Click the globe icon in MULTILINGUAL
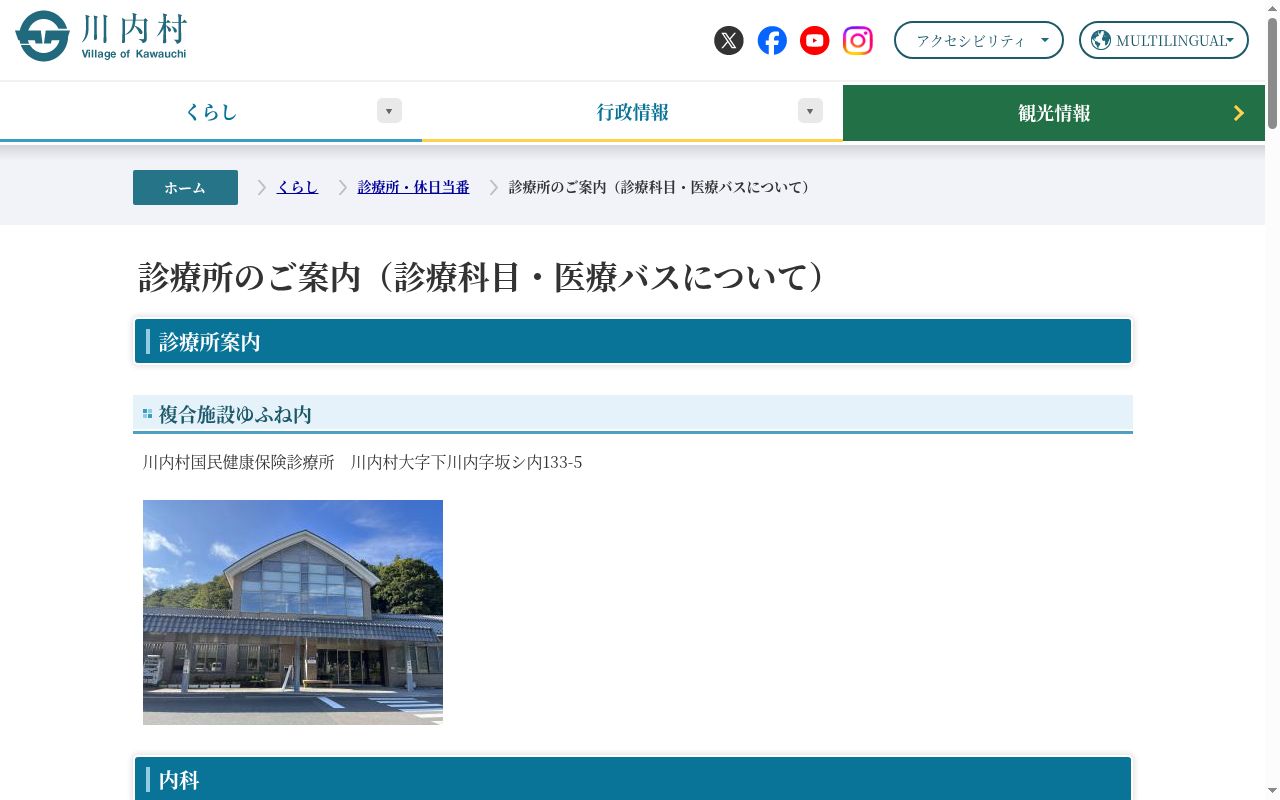 pos(1101,40)
